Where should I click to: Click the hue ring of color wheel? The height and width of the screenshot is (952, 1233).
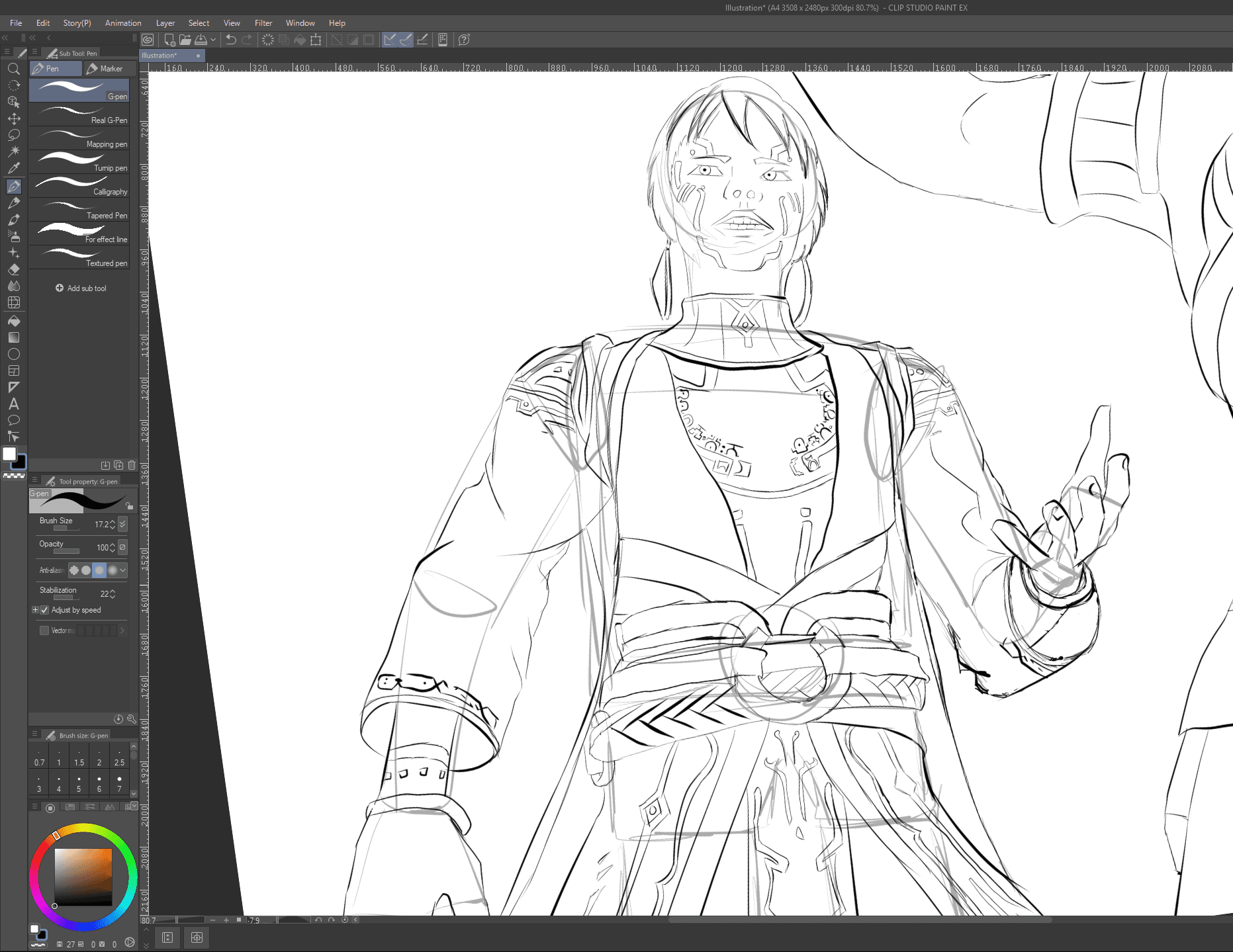[83, 828]
